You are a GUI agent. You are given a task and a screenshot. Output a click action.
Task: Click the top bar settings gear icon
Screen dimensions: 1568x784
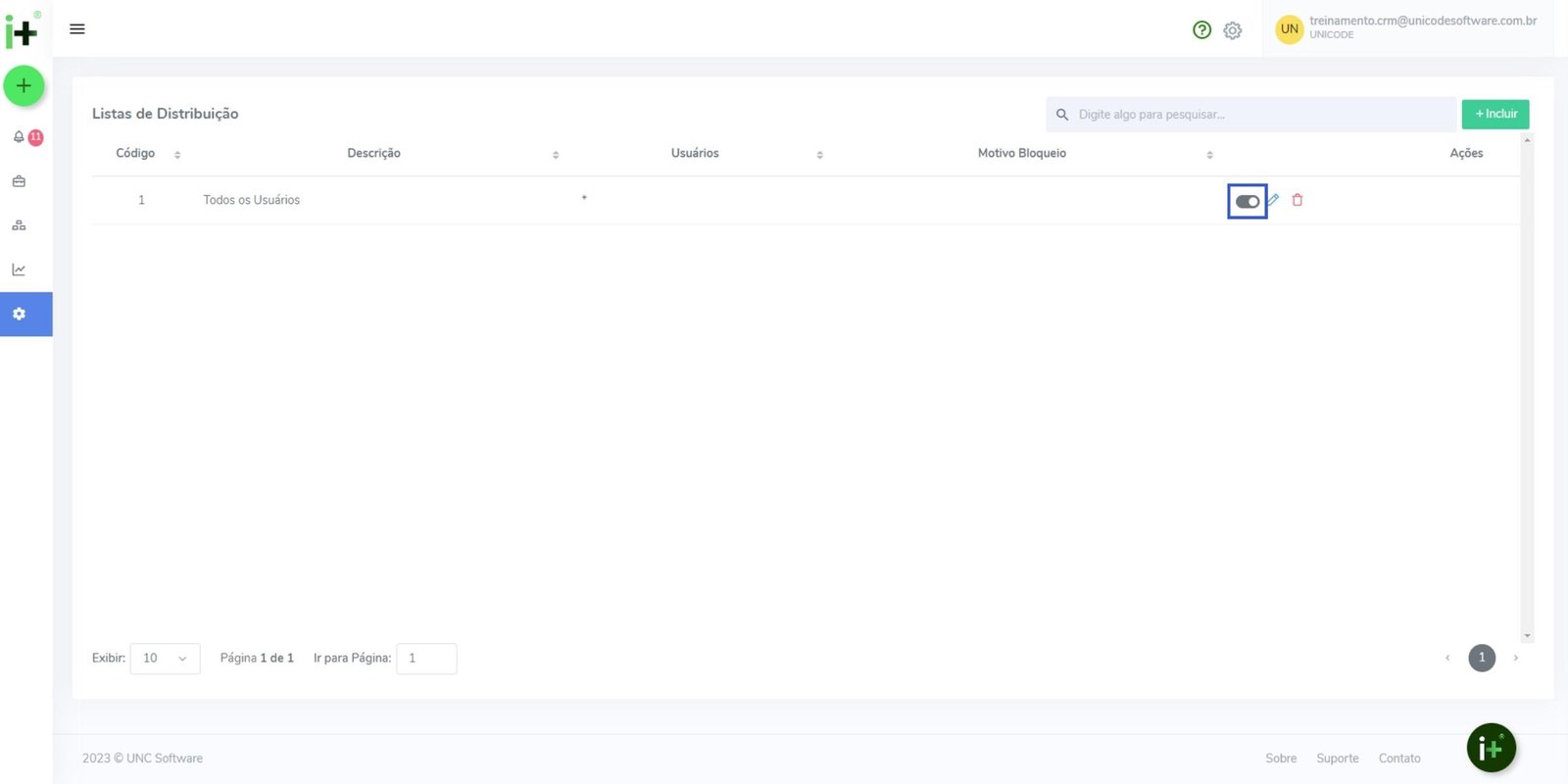(1233, 30)
